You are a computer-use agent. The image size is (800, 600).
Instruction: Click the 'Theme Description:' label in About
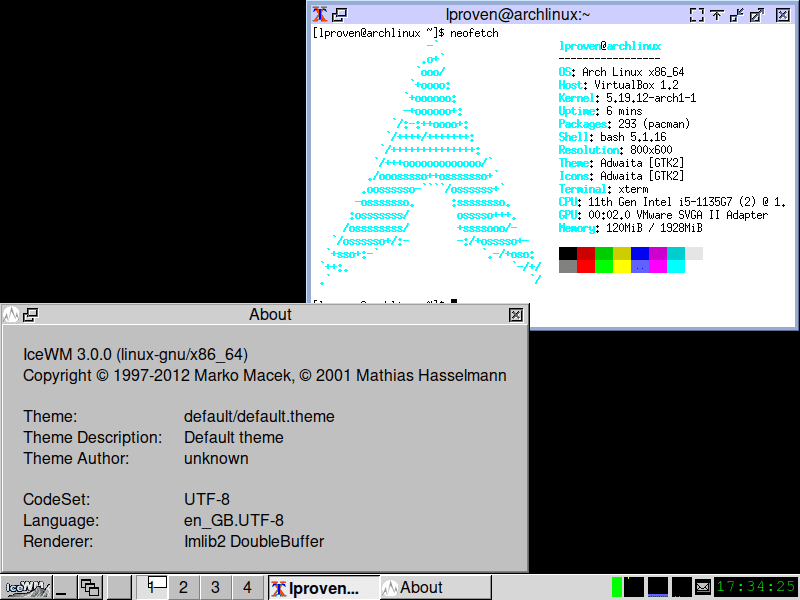(x=92, y=437)
